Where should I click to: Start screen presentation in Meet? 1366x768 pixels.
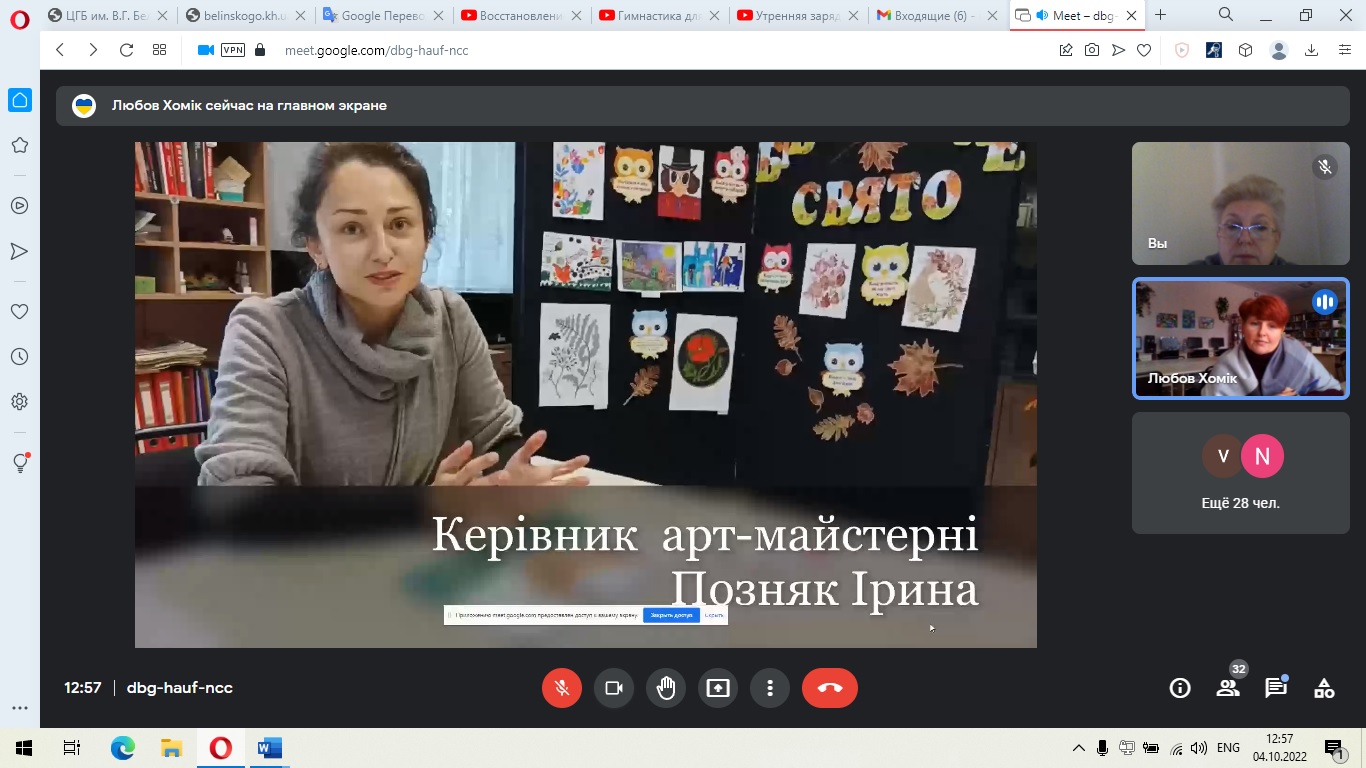point(718,688)
